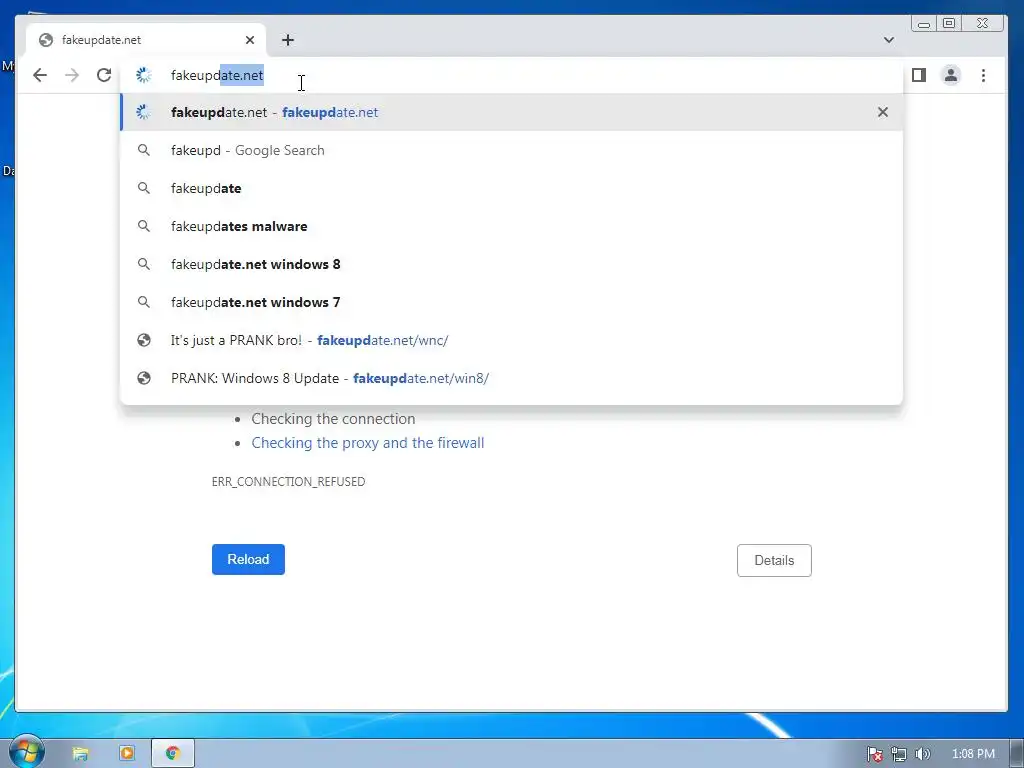Open Windows Explorer from the taskbar
Image resolution: width=1024 pixels, height=768 pixels.
tap(80, 754)
